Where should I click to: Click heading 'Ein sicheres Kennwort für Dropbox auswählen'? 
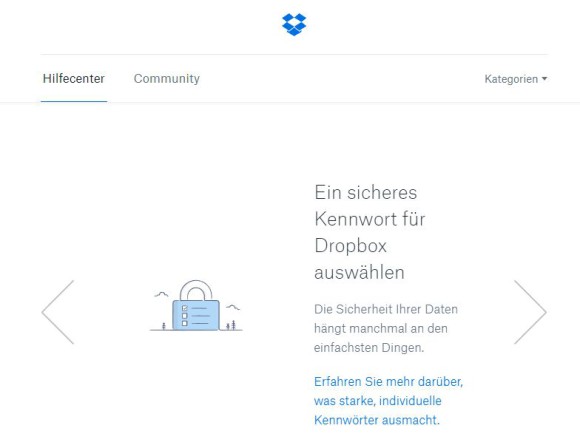point(370,232)
